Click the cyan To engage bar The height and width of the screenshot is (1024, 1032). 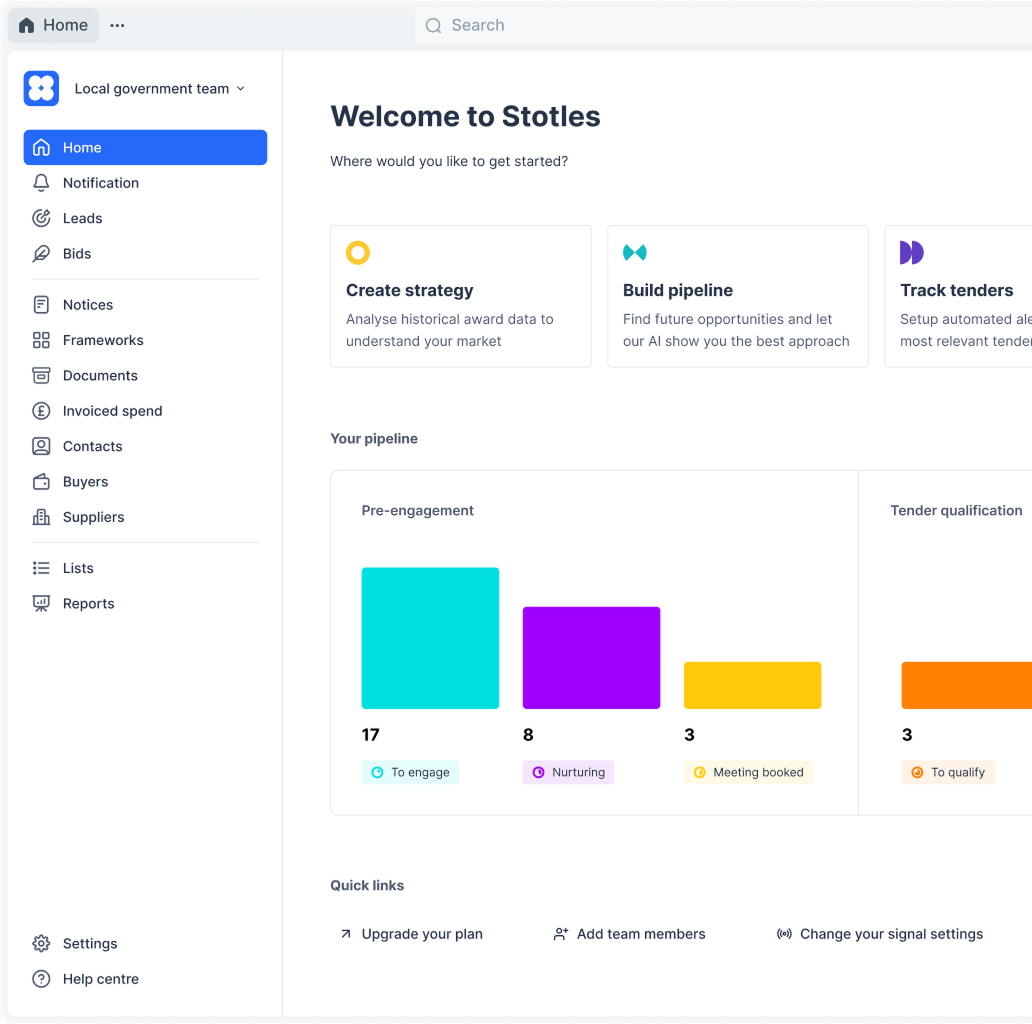click(430, 638)
